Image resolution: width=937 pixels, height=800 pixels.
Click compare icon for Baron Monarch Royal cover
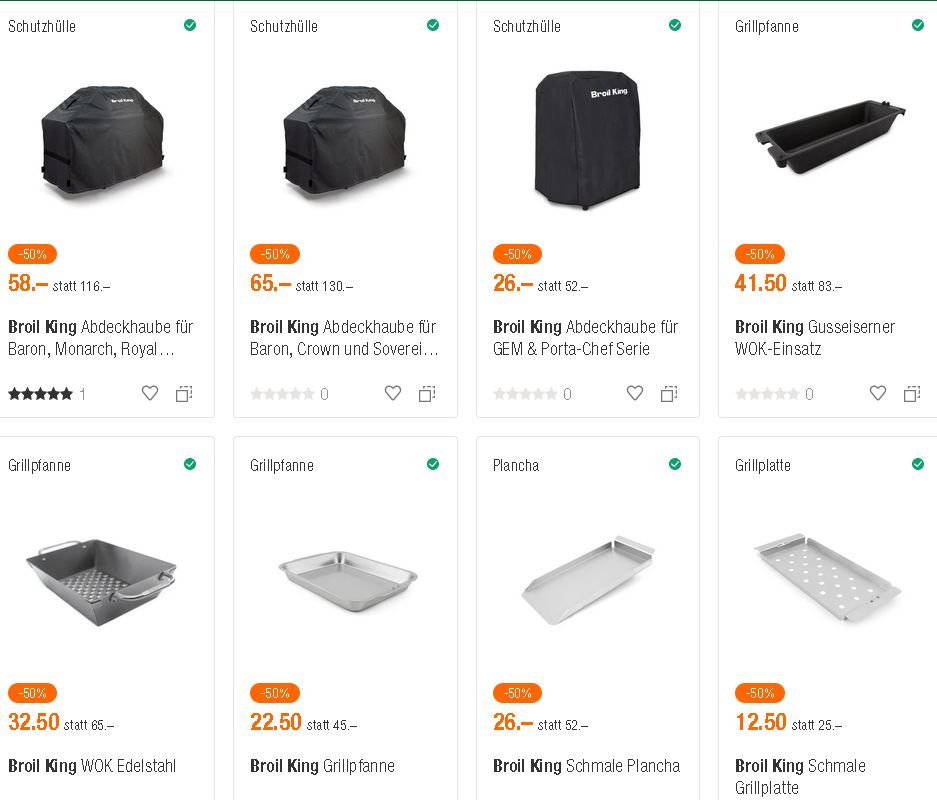(x=184, y=394)
